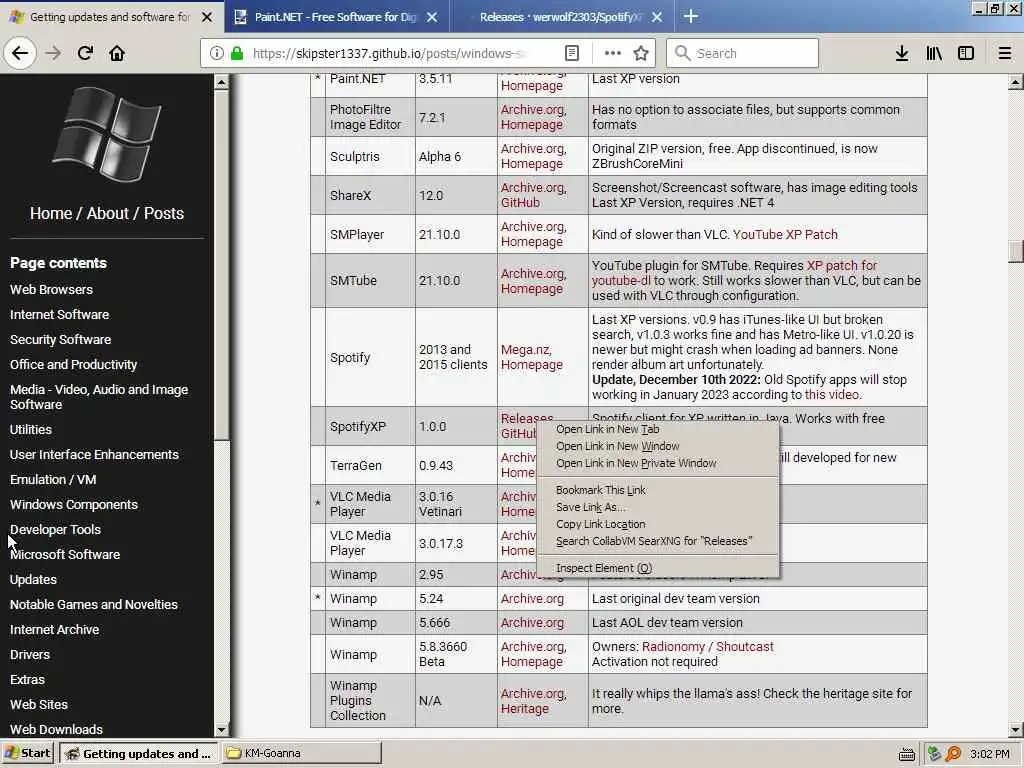Jump to Windows Components section
Image resolution: width=1024 pixels, height=768 pixels.
click(74, 504)
